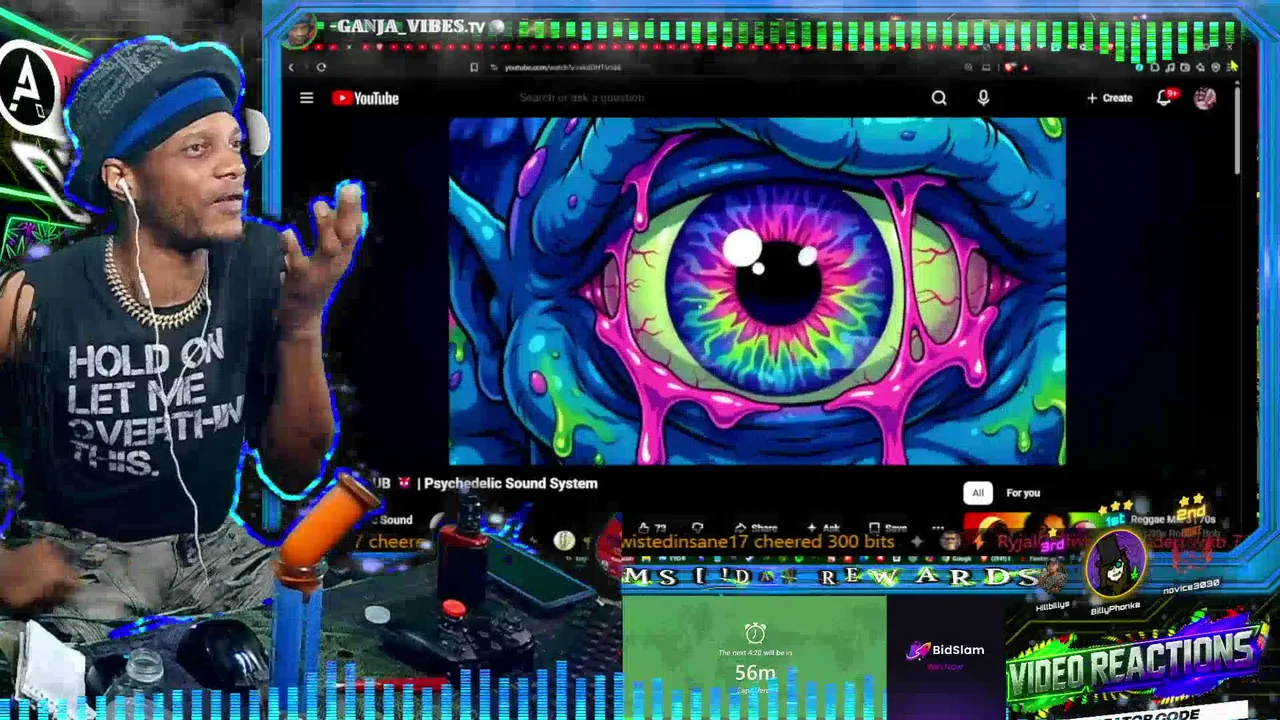1280x720 pixels.
Task: Click the alarm clock icon in the 4:20 timer
Action: tap(755, 633)
